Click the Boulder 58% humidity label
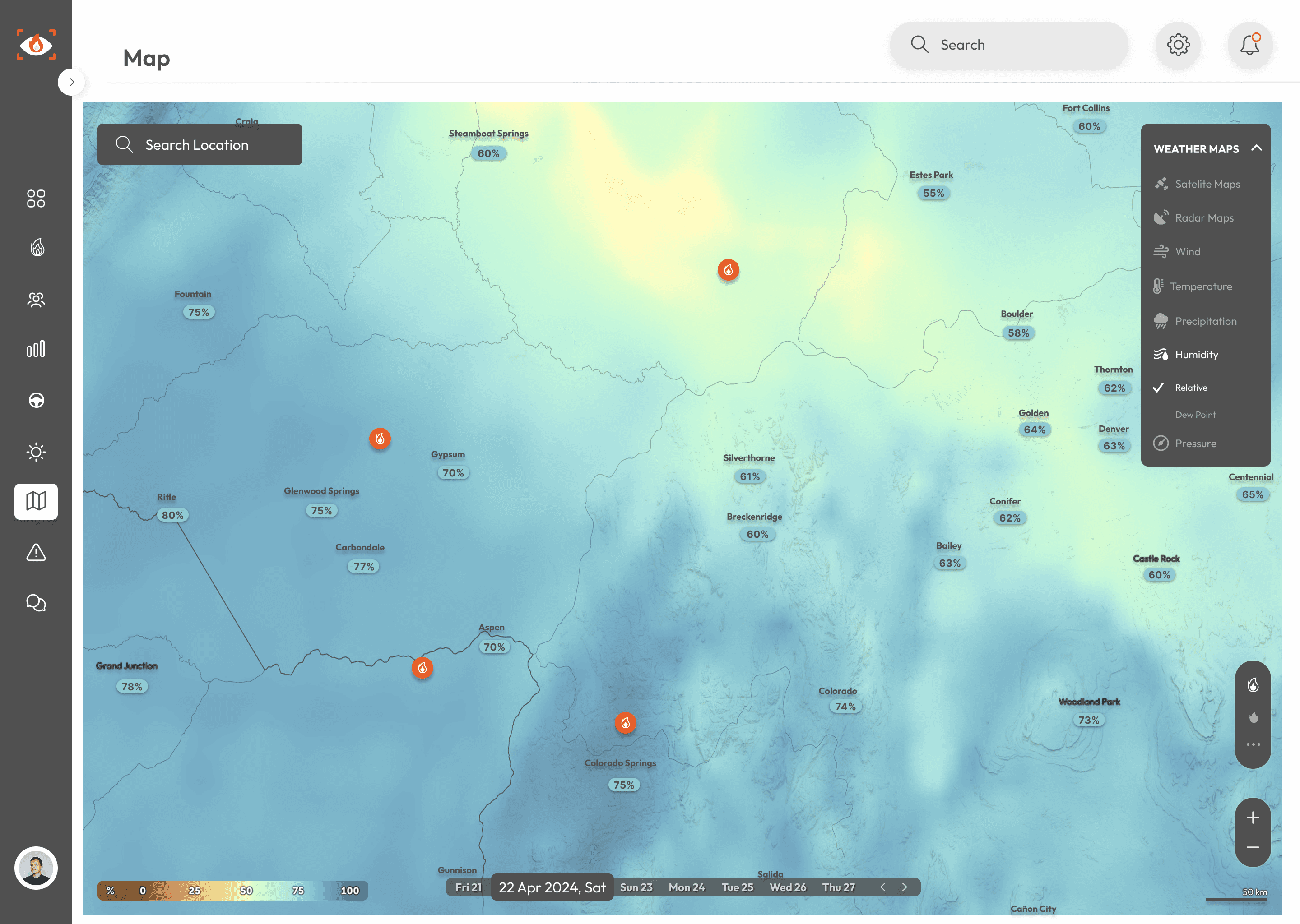This screenshot has width=1300, height=924. (1018, 333)
